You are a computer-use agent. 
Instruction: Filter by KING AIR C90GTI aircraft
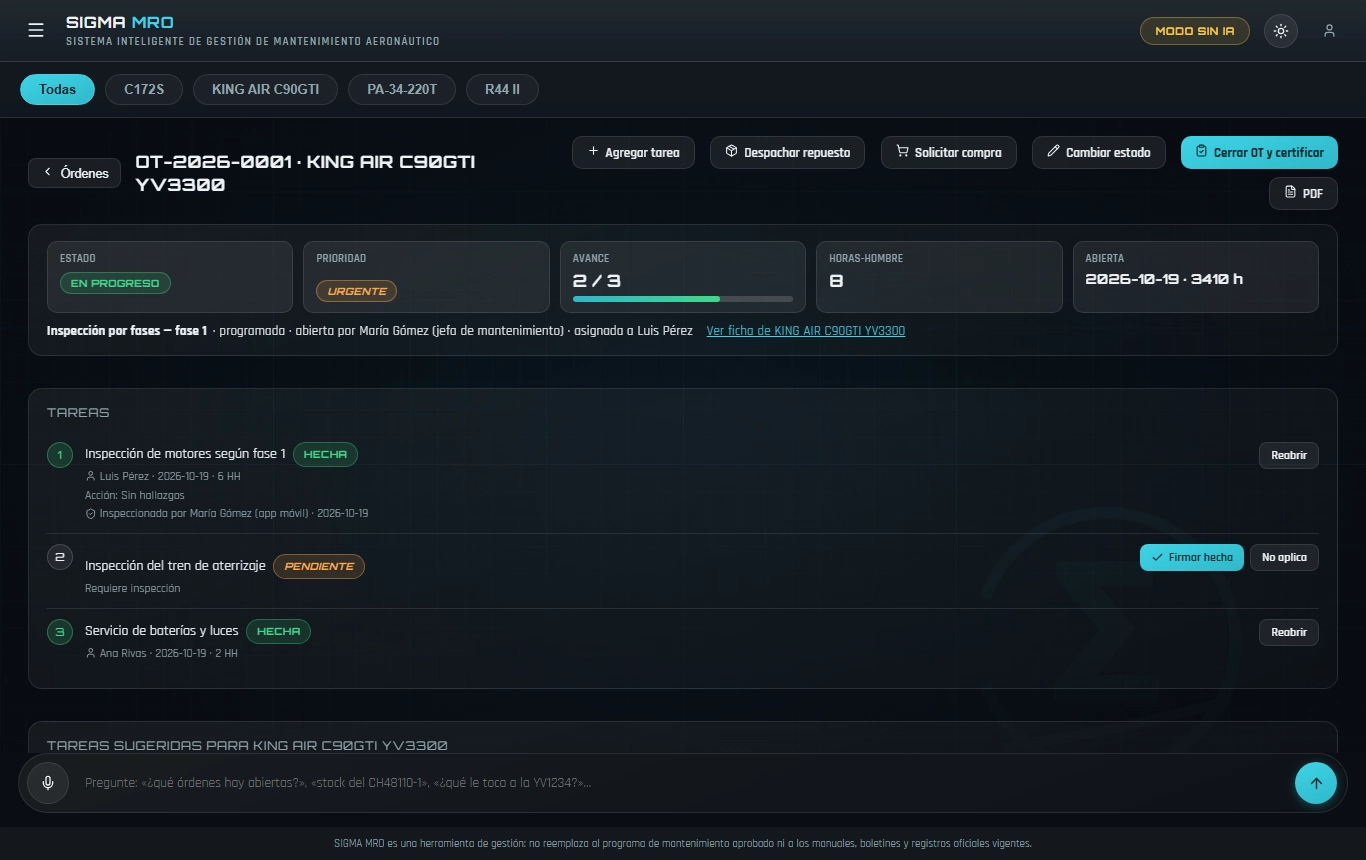coord(265,89)
